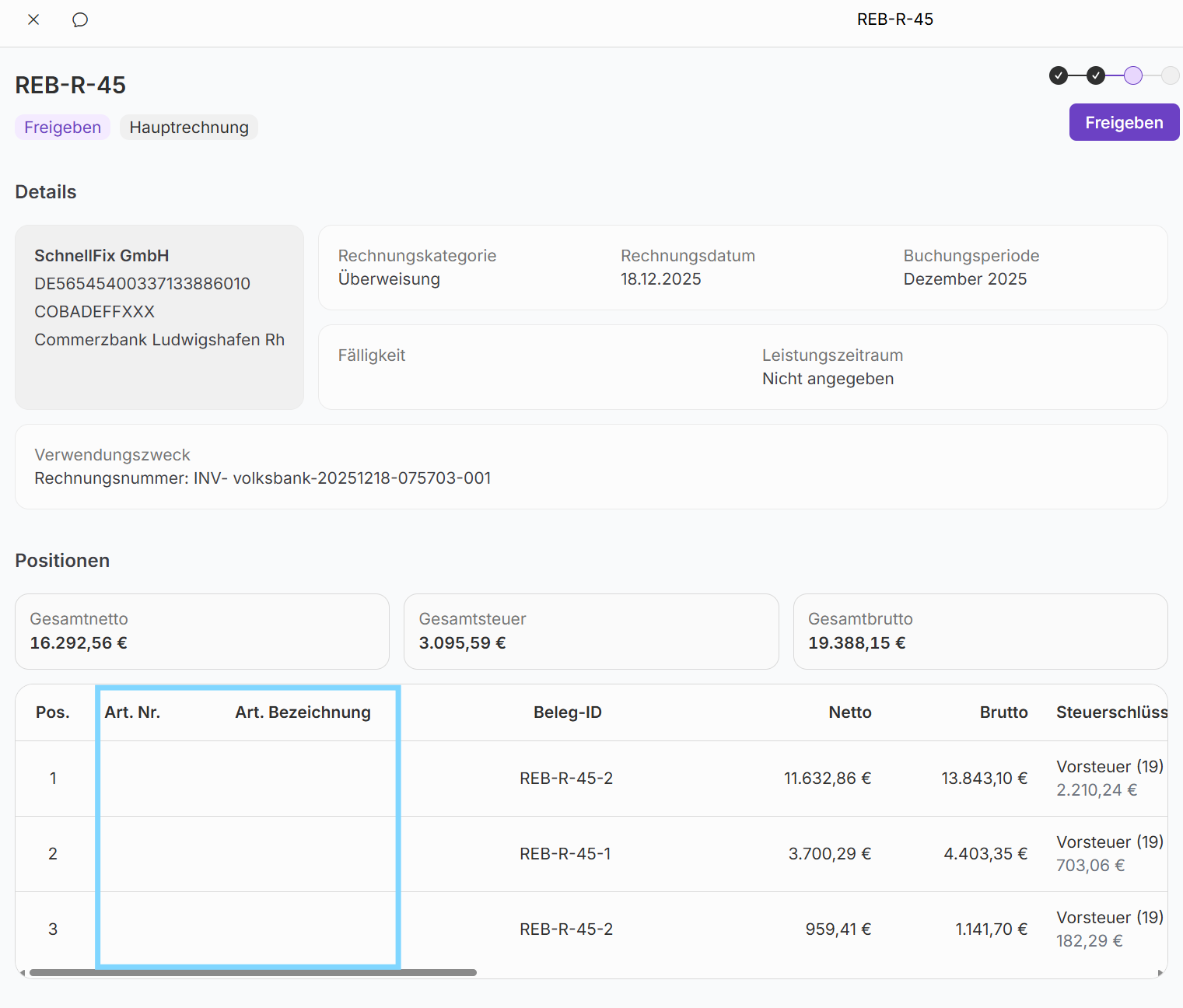Click the Freigeben status tag

(x=62, y=128)
